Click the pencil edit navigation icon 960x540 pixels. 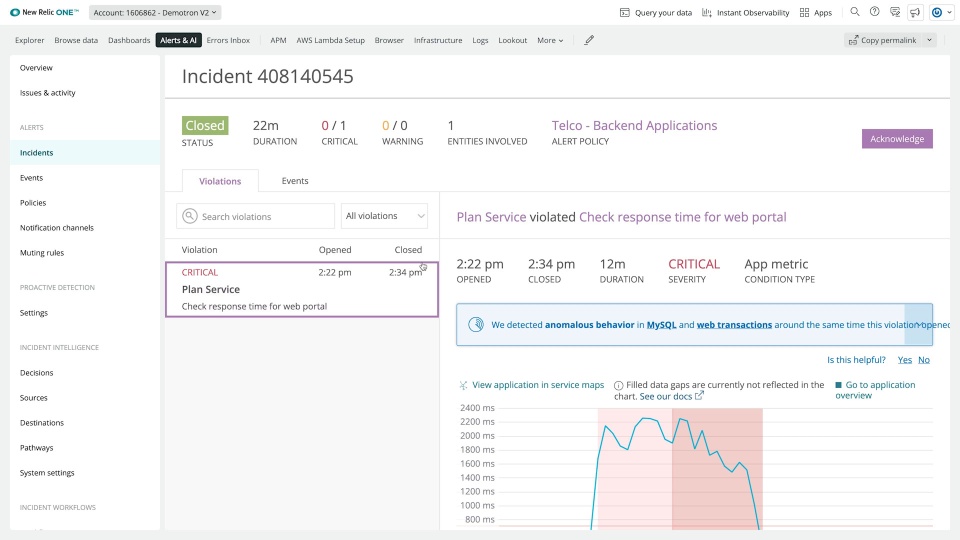589,40
